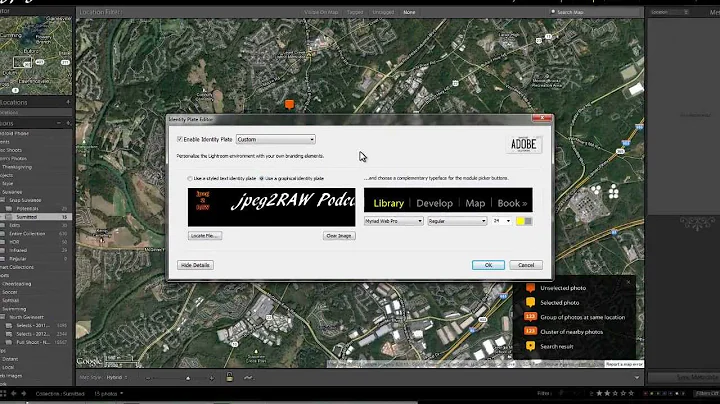
Task: Click the Sync Metadata button
Action: [684, 377]
